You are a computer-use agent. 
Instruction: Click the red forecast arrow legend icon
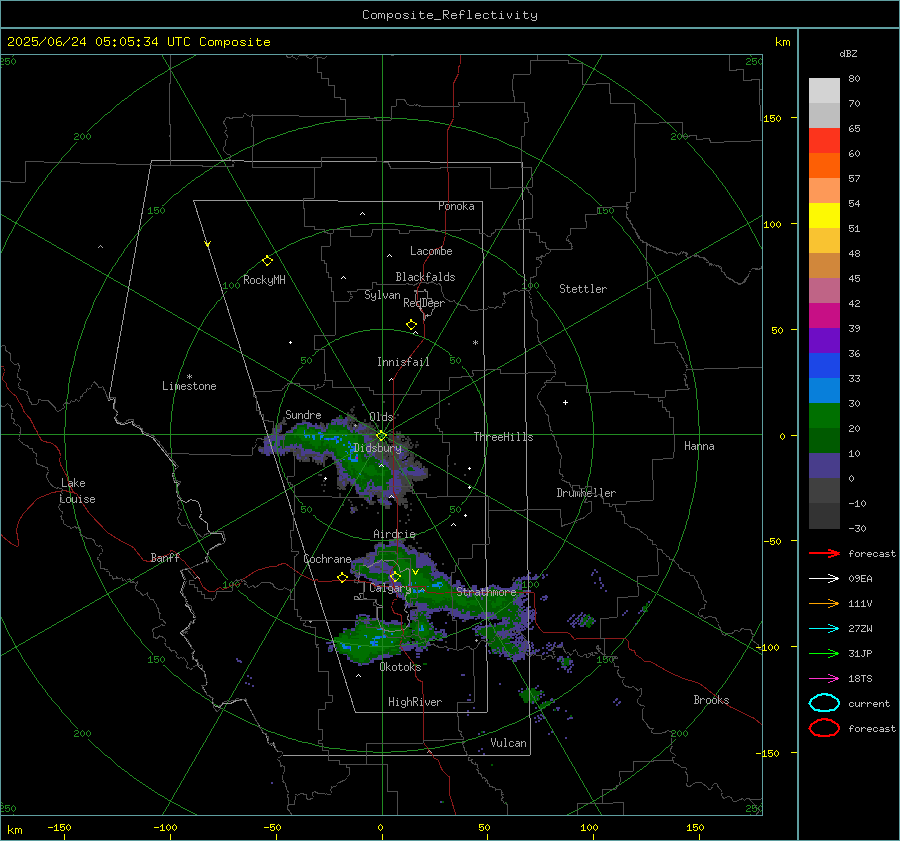click(x=824, y=553)
